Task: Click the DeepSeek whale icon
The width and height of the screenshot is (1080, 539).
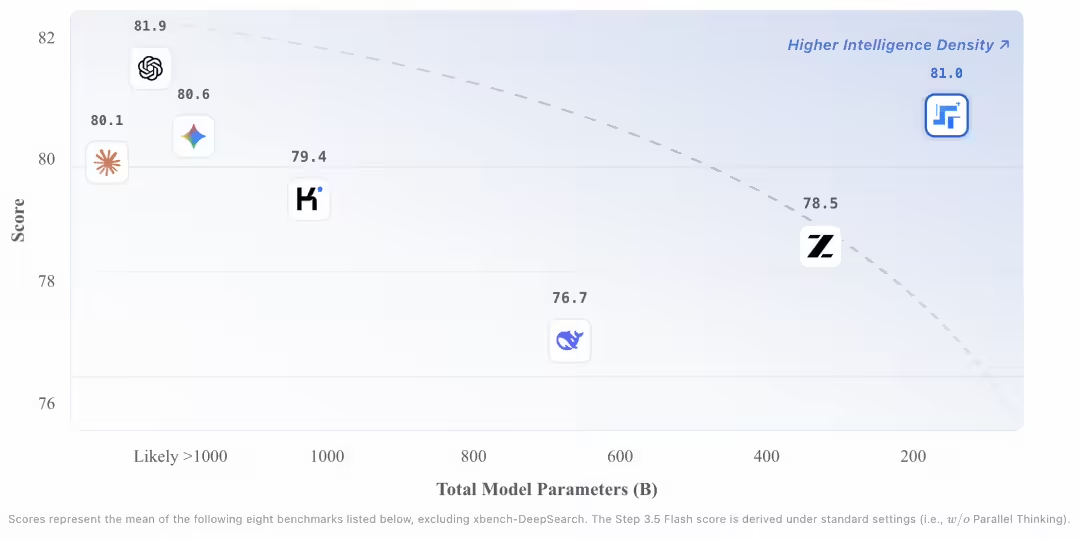Action: tap(570, 341)
